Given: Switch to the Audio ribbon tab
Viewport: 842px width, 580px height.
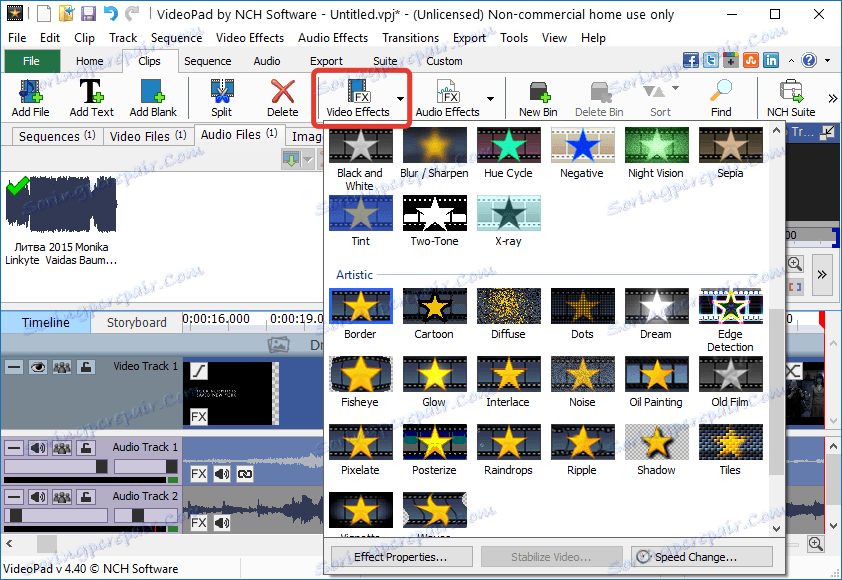Looking at the screenshot, I should pyautogui.click(x=267, y=61).
